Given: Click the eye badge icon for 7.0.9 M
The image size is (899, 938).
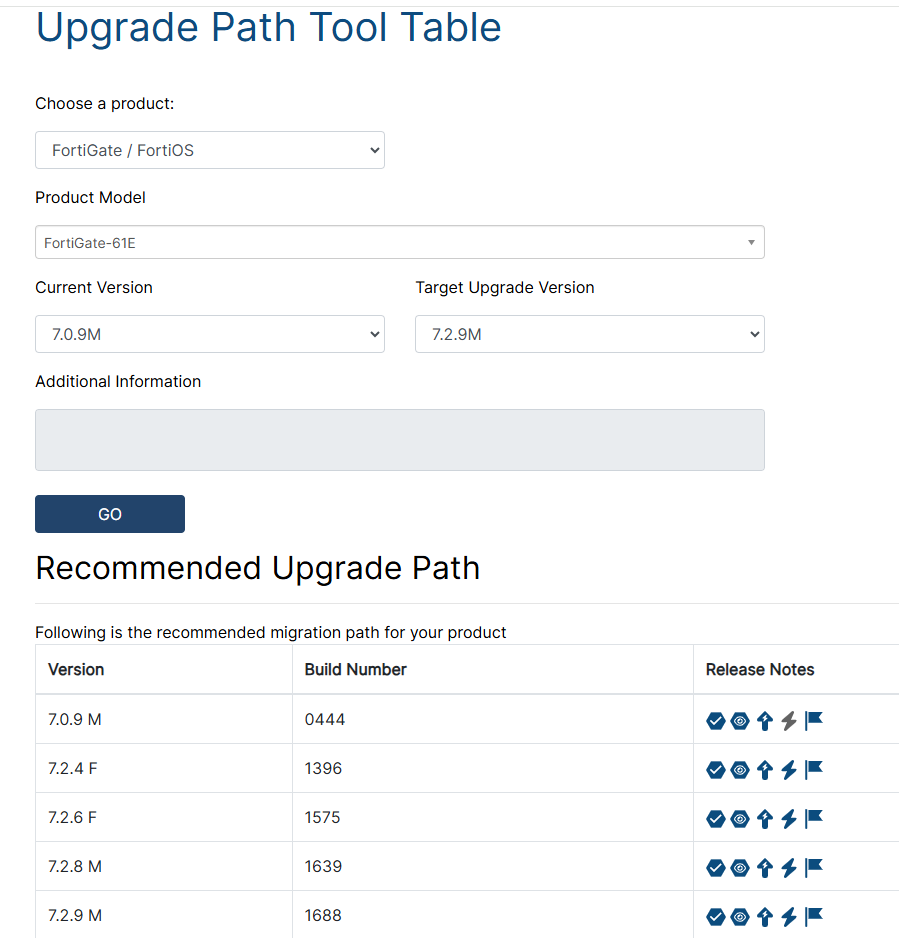Looking at the screenshot, I should point(740,721).
